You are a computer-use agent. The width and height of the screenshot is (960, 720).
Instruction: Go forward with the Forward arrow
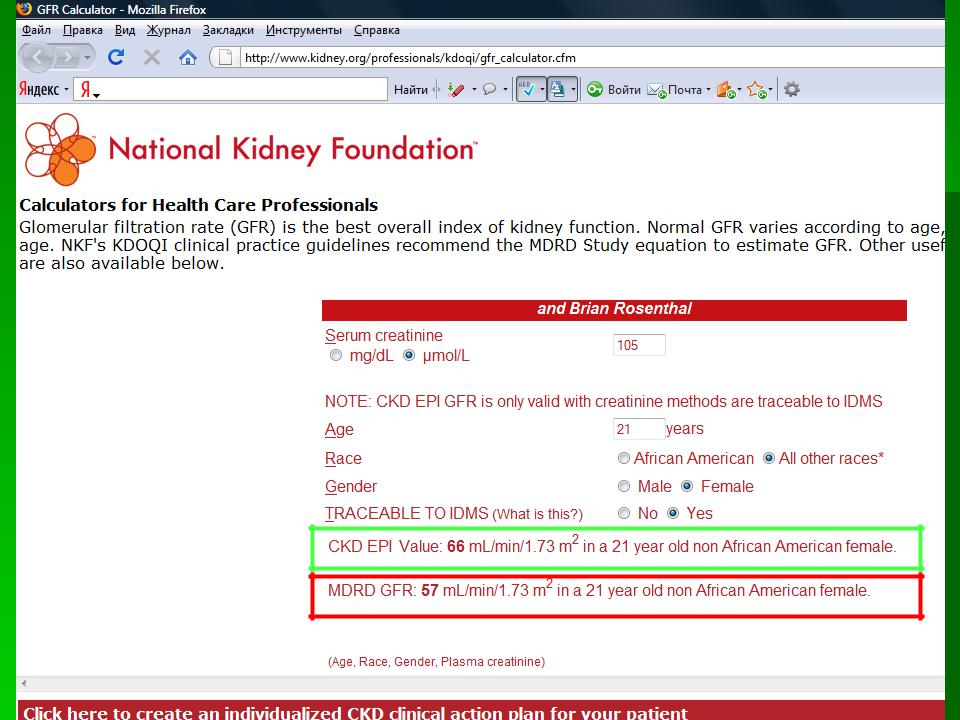(x=67, y=58)
